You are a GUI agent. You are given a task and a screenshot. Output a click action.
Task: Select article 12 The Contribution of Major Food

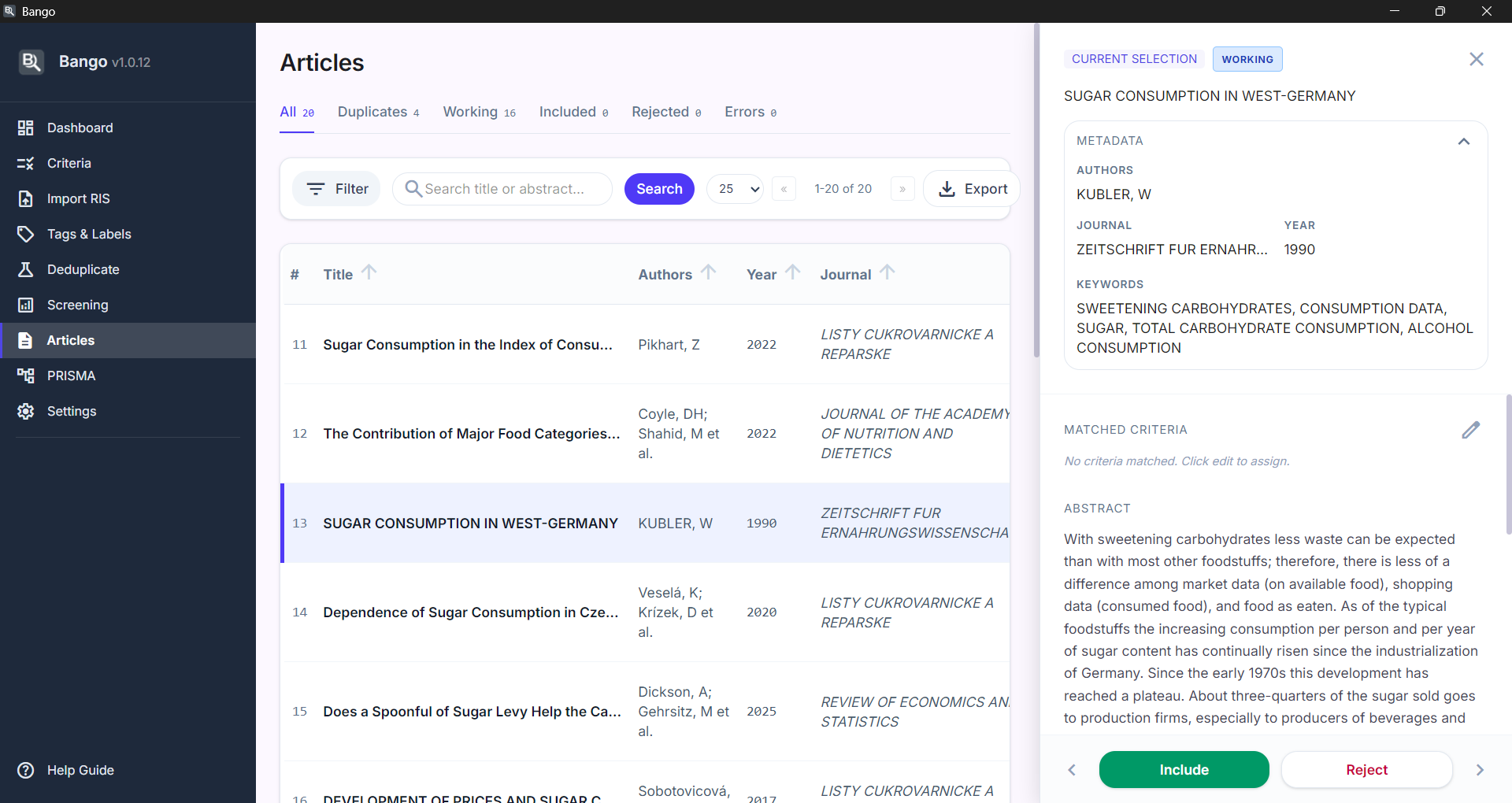646,434
